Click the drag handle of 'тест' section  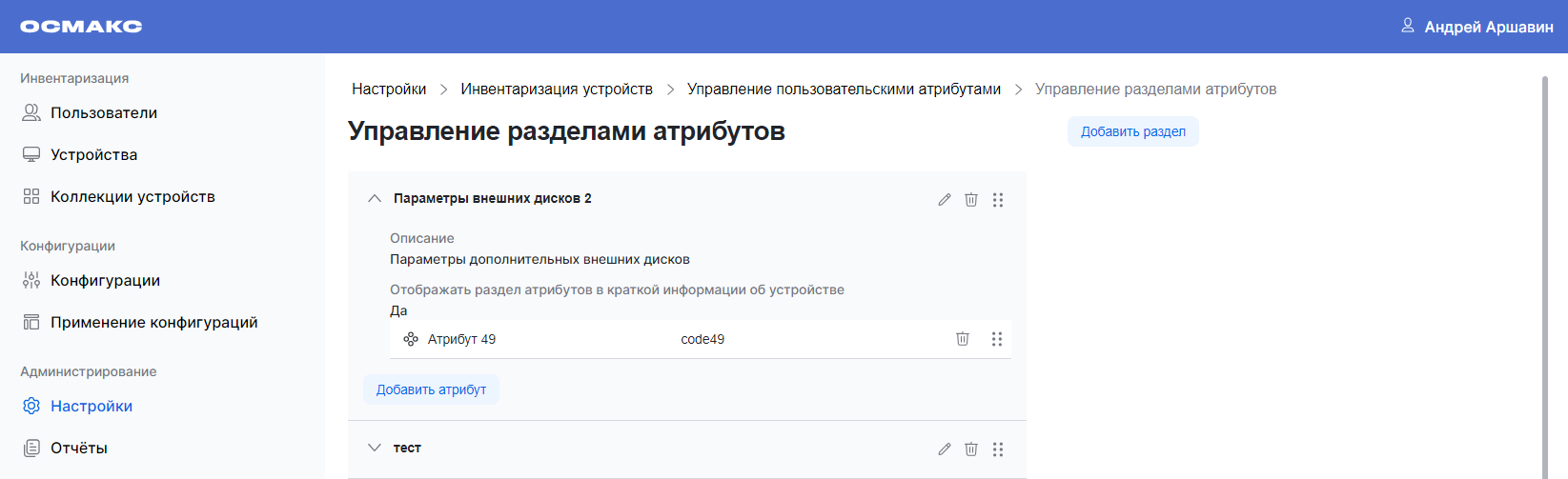997,449
